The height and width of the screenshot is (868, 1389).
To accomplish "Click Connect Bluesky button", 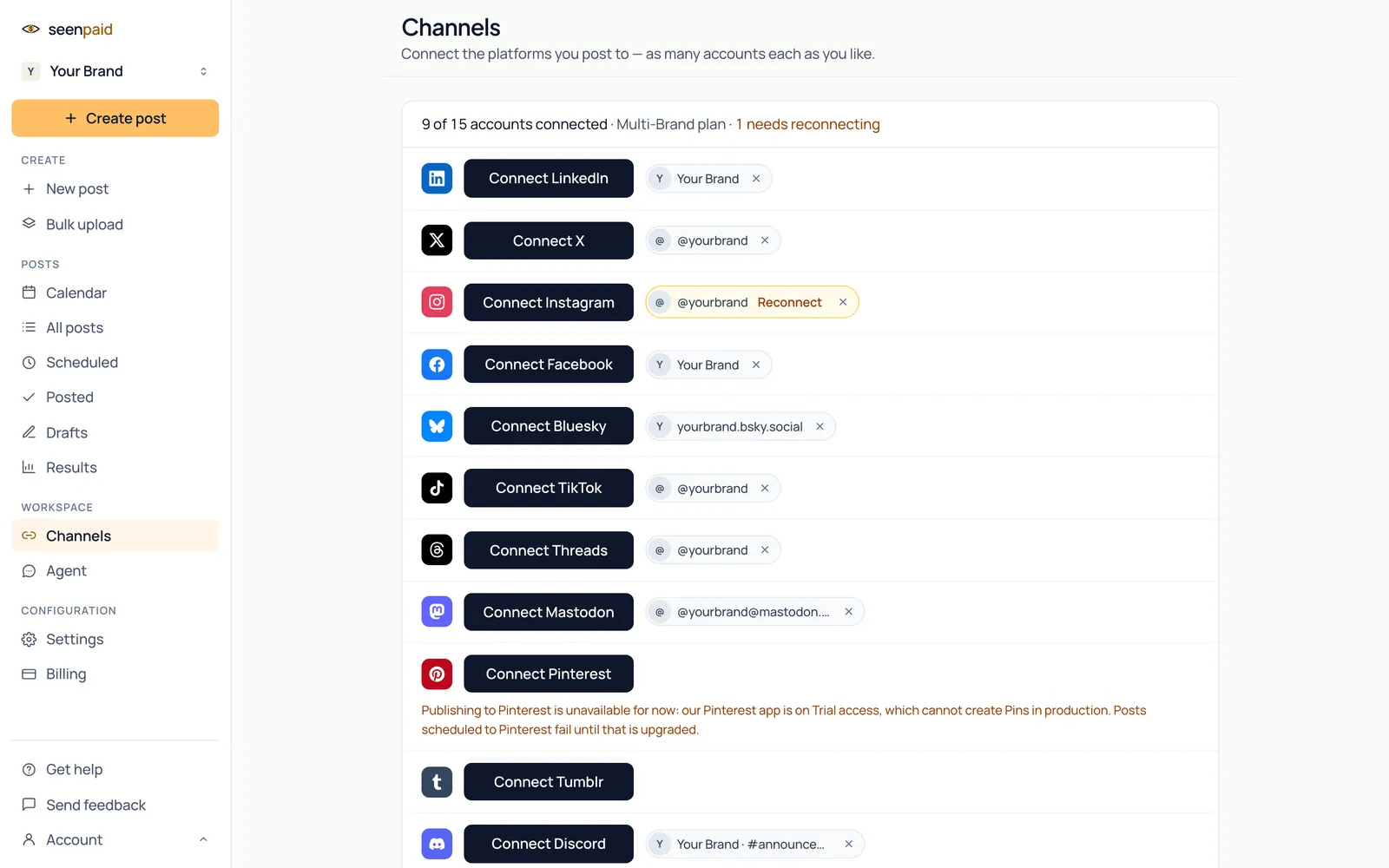I will pyautogui.click(x=549, y=426).
